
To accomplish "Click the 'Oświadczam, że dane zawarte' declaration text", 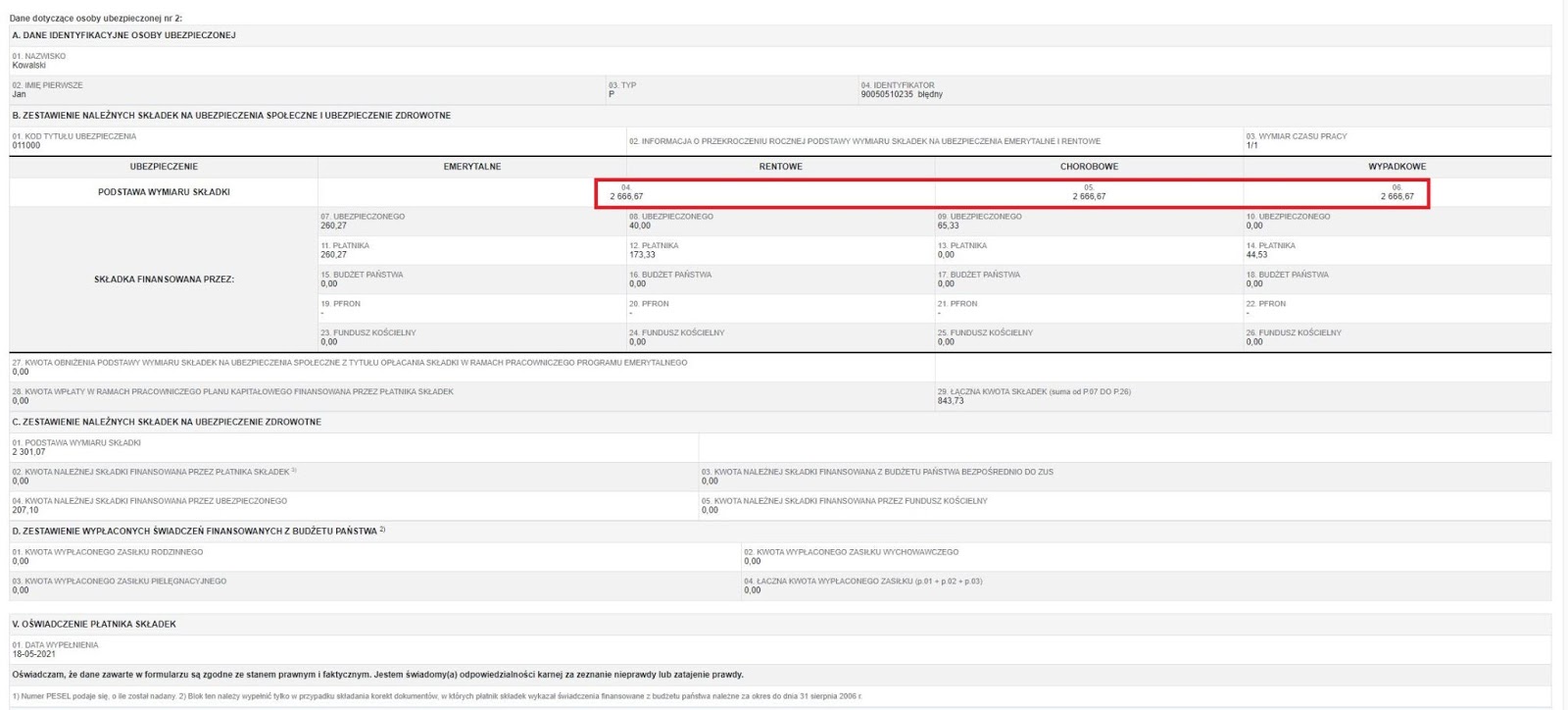I will click(377, 675).
